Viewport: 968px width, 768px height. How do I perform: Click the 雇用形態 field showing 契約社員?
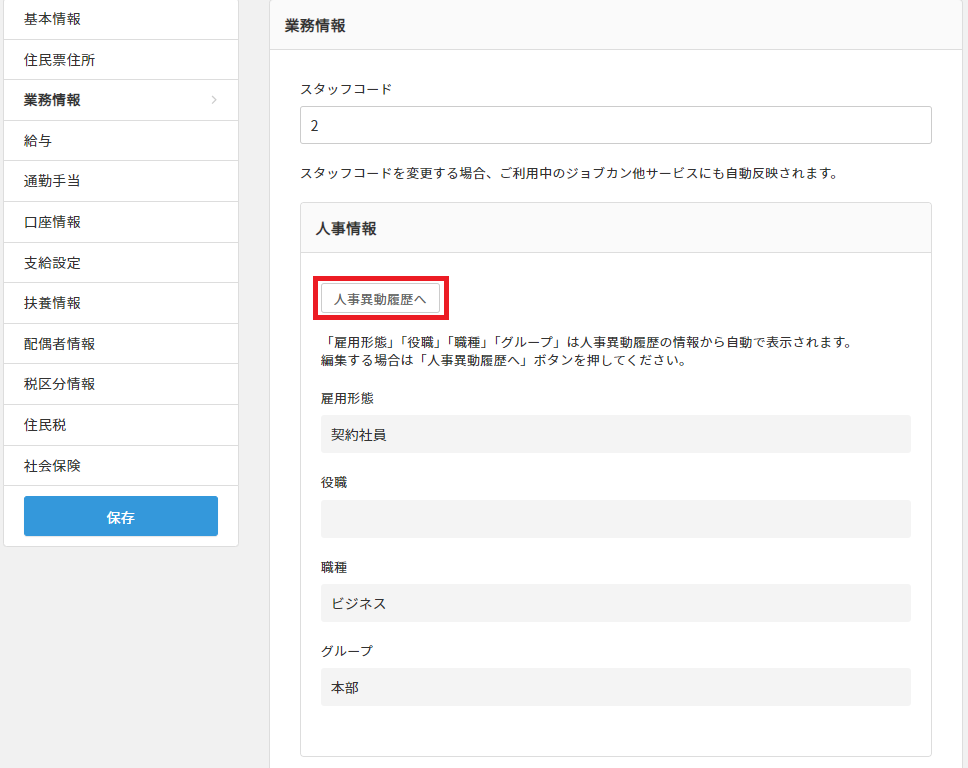615,434
